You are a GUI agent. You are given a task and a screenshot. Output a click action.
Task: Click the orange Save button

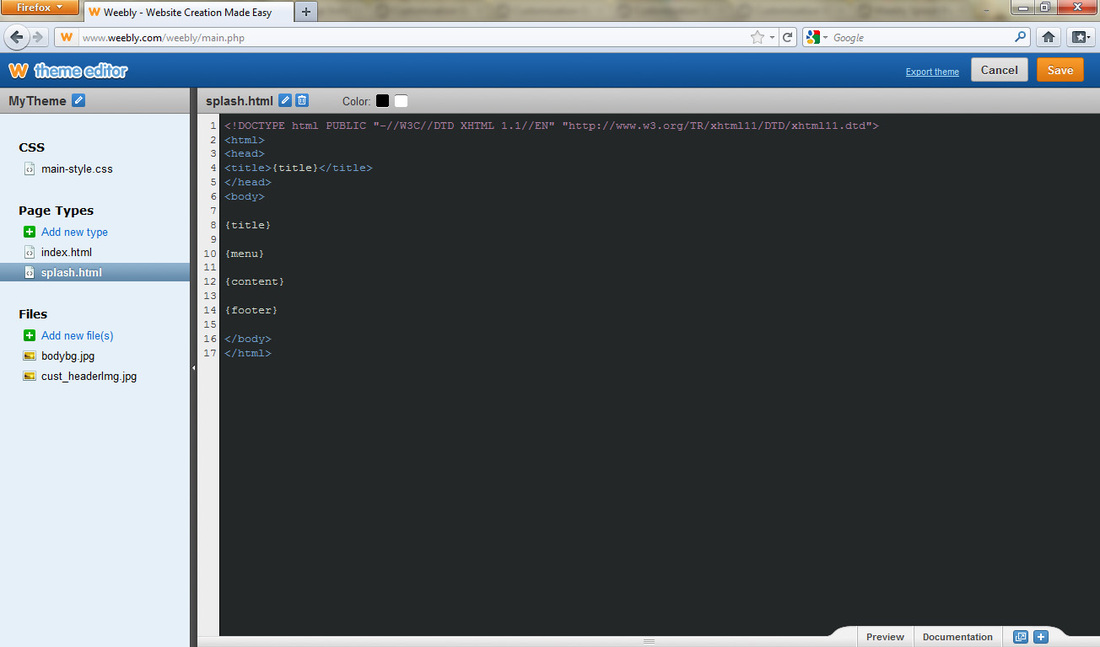coord(1060,70)
